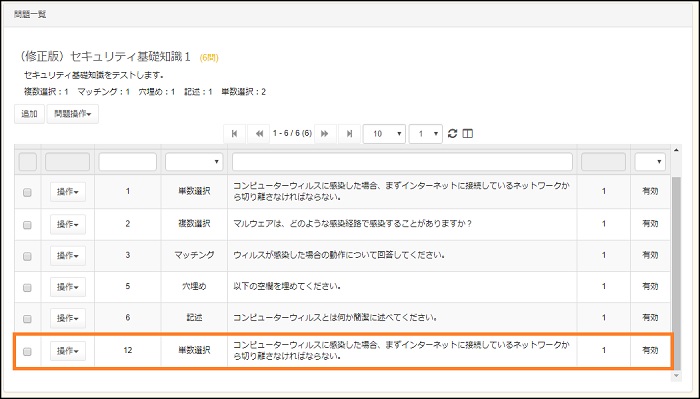Open 操作 menu for question 3
Image resolution: width=700 pixels, height=399 pixels.
coord(68,256)
